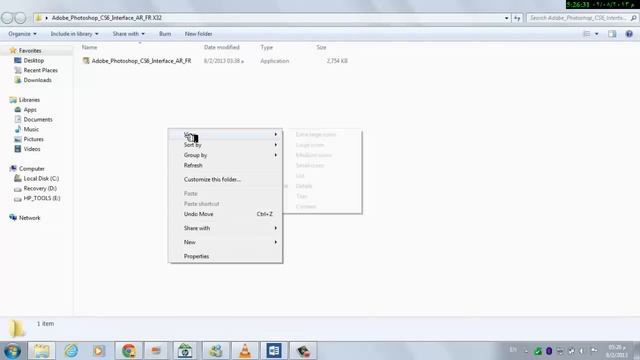Click the Change your view icon
Screen dimensions: 640x360
[x=587, y=34]
